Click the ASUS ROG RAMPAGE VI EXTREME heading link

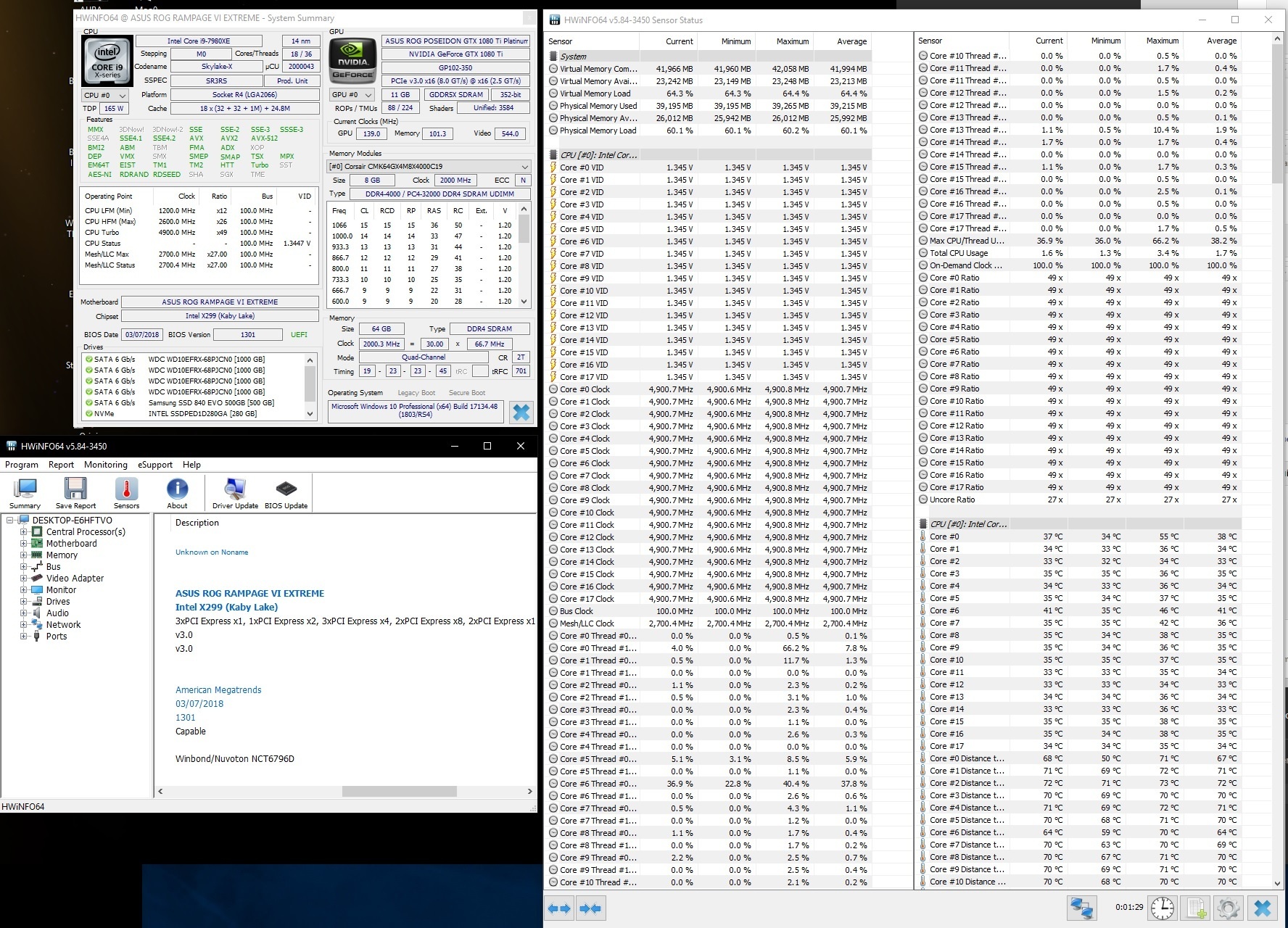pyautogui.click(x=249, y=593)
